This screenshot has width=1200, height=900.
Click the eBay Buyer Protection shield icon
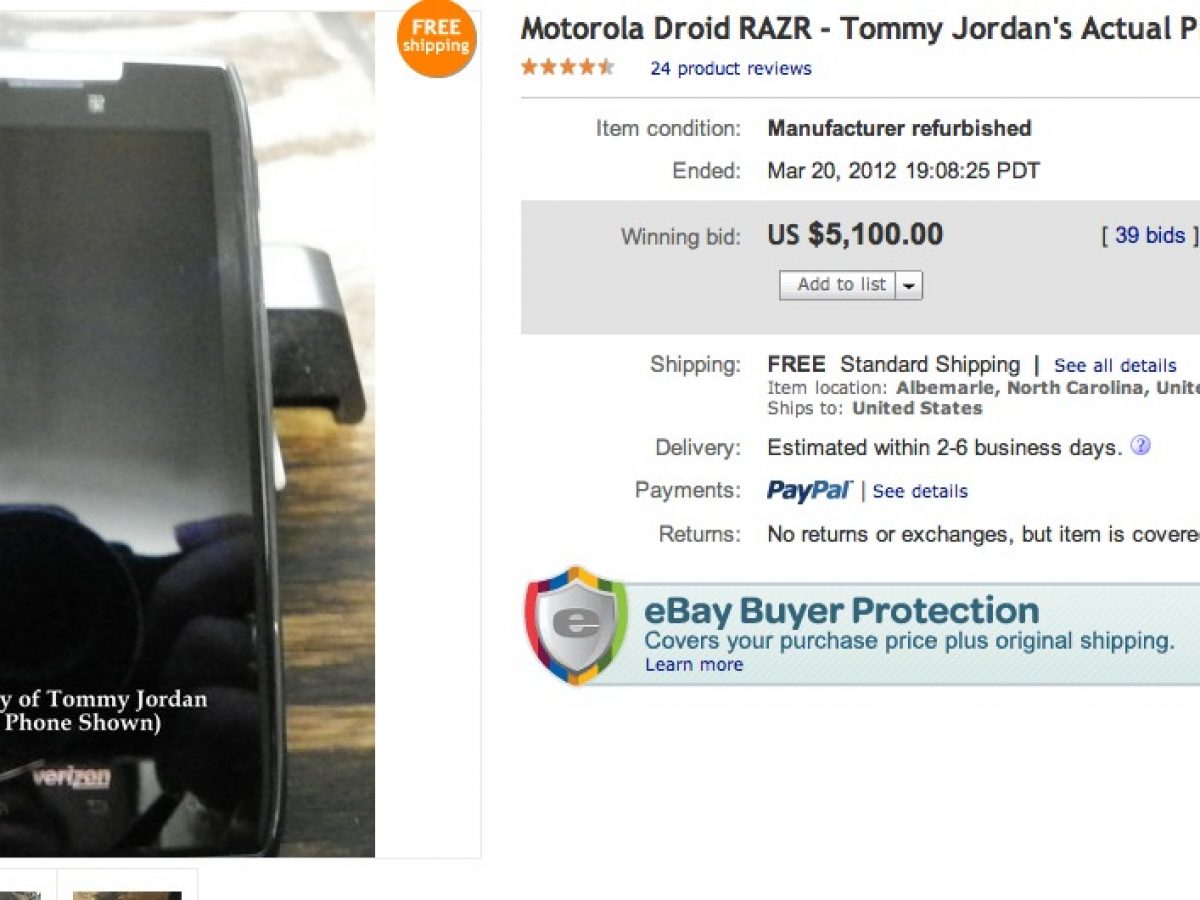point(576,626)
